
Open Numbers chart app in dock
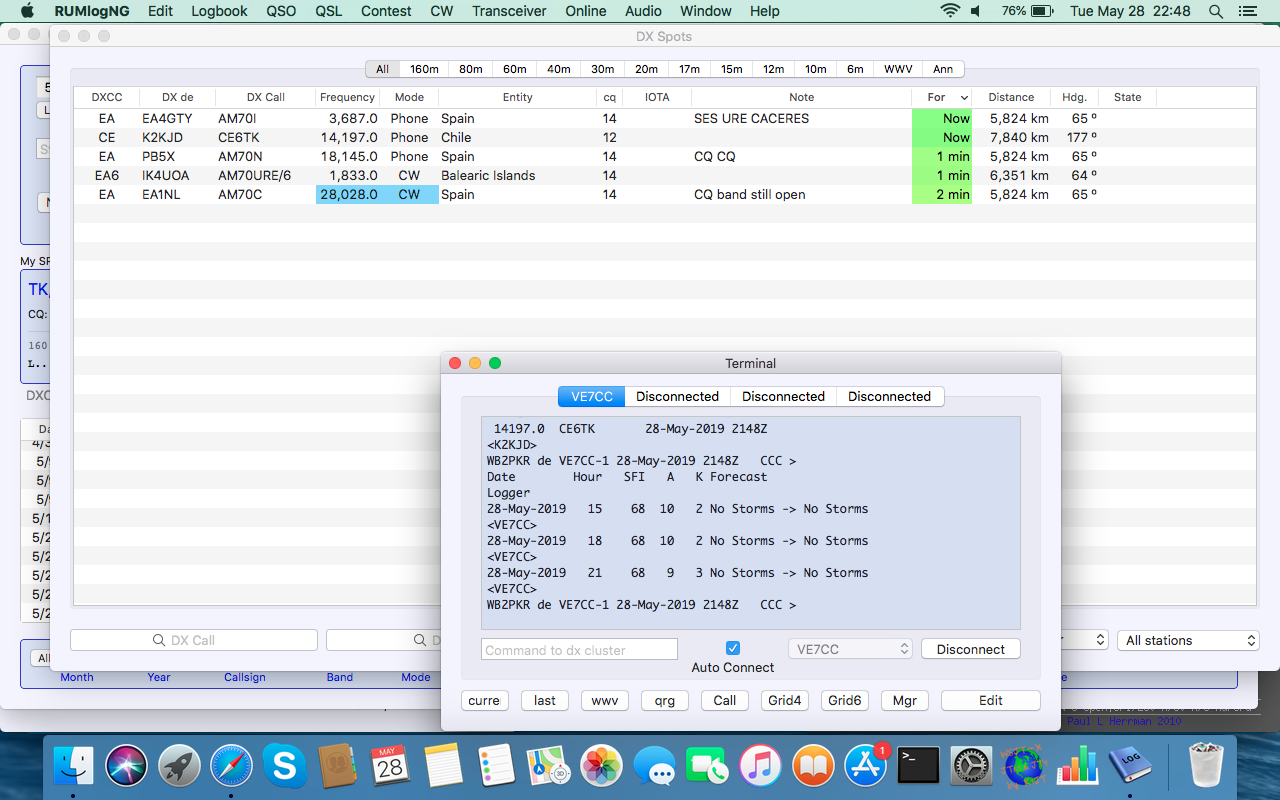(1077, 767)
